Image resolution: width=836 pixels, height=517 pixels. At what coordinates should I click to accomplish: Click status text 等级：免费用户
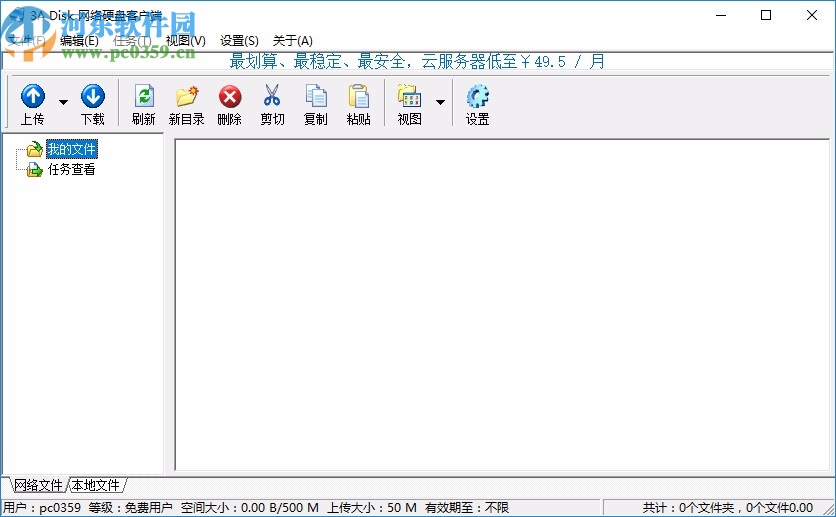130,508
